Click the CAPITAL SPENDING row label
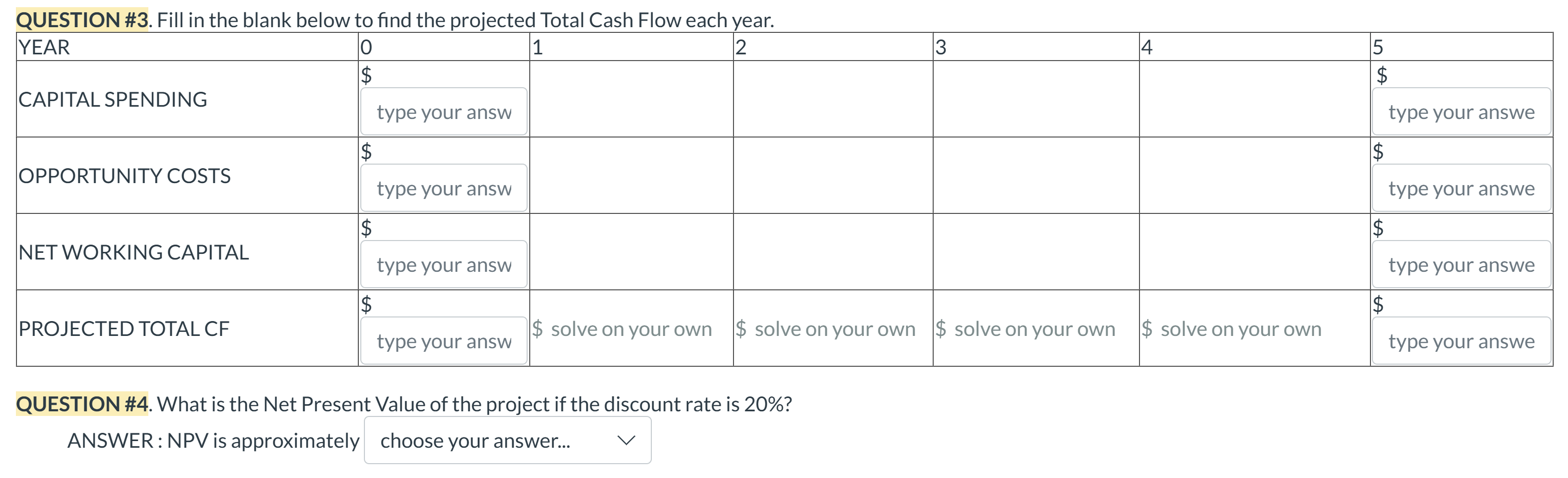Screen dimensions: 1568x478 112,99
